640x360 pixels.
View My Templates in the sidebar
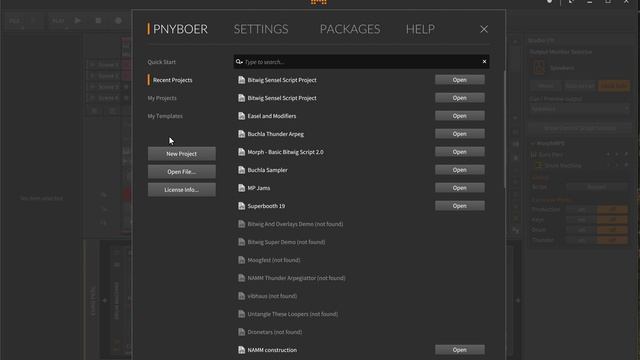click(x=165, y=116)
